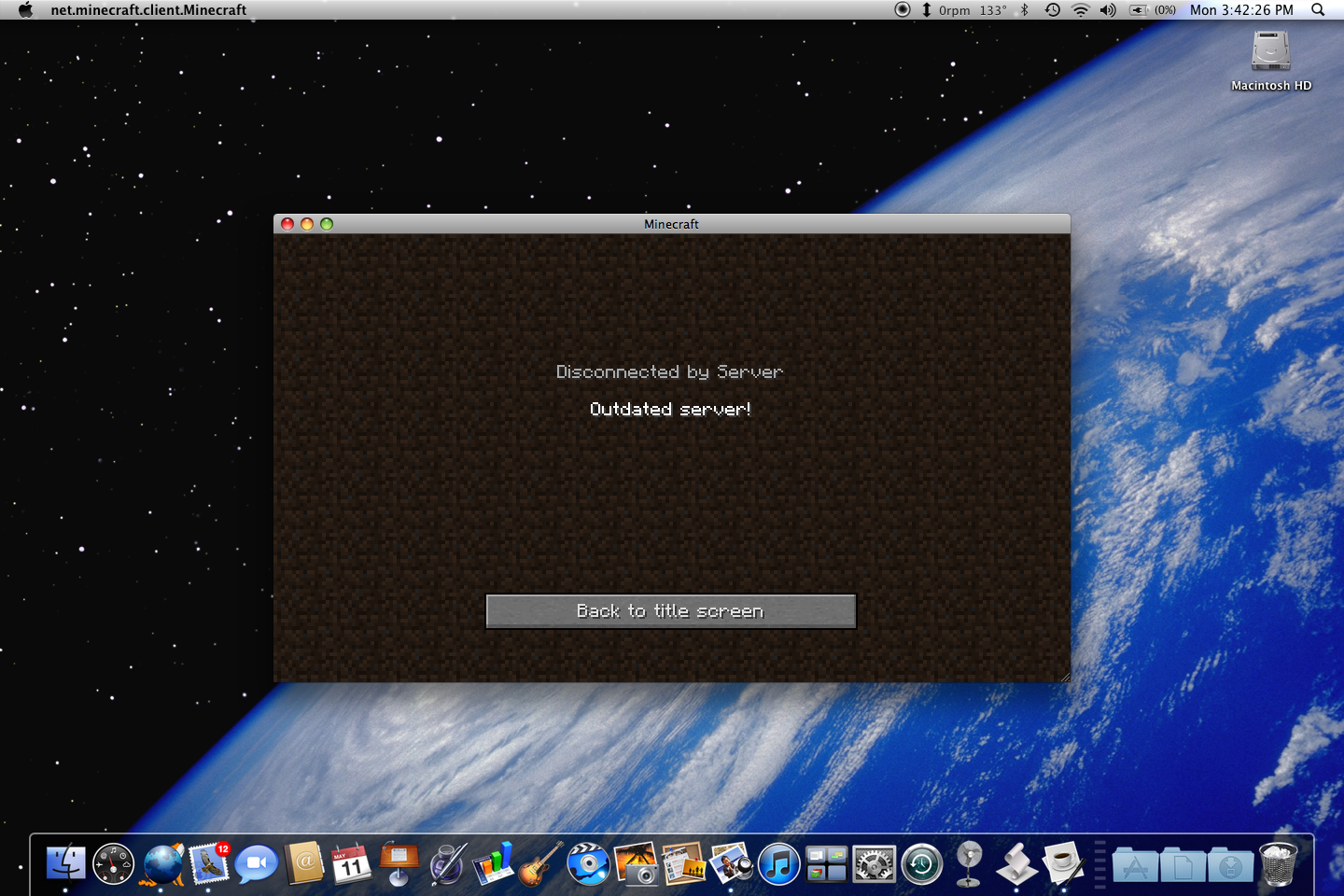The width and height of the screenshot is (1344, 896).
Task: Open the Trash in the dock
Action: click(x=1278, y=863)
